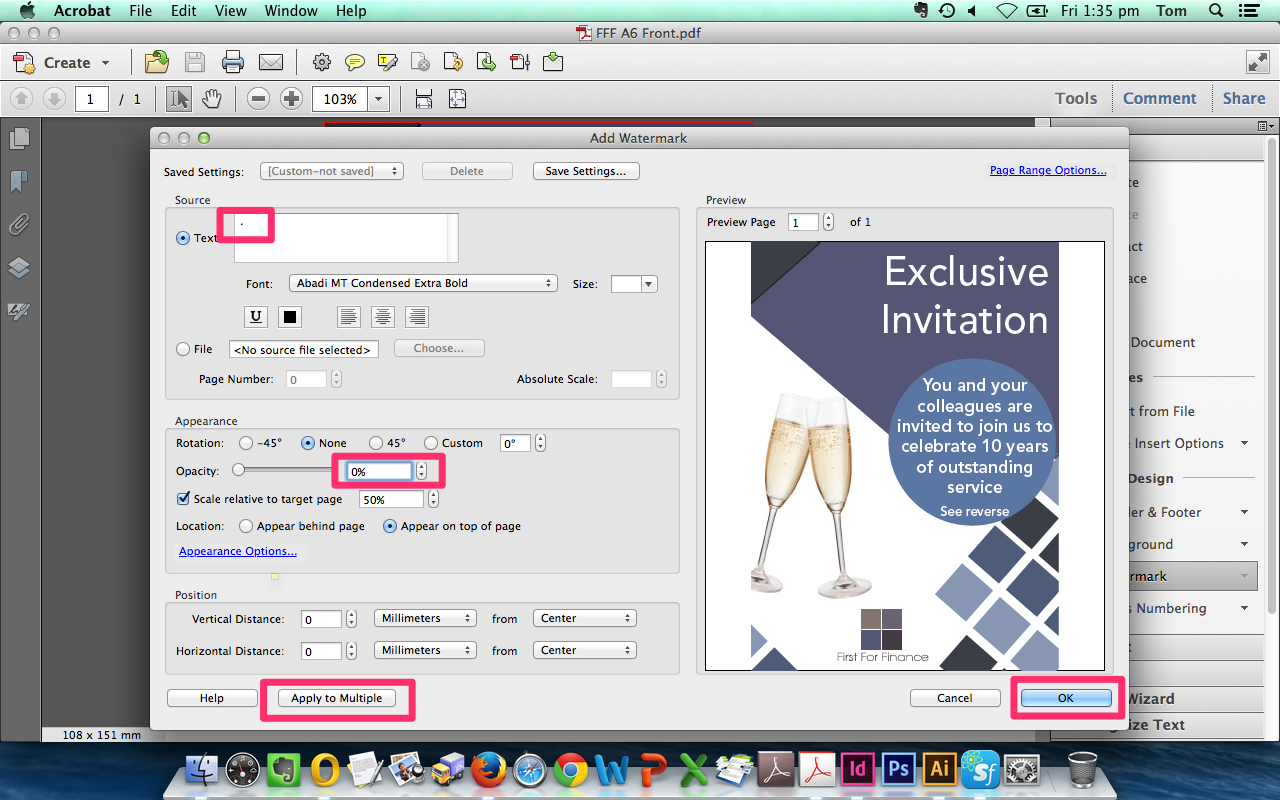Open the Page Thumbnails sidebar icon

pos(19,138)
